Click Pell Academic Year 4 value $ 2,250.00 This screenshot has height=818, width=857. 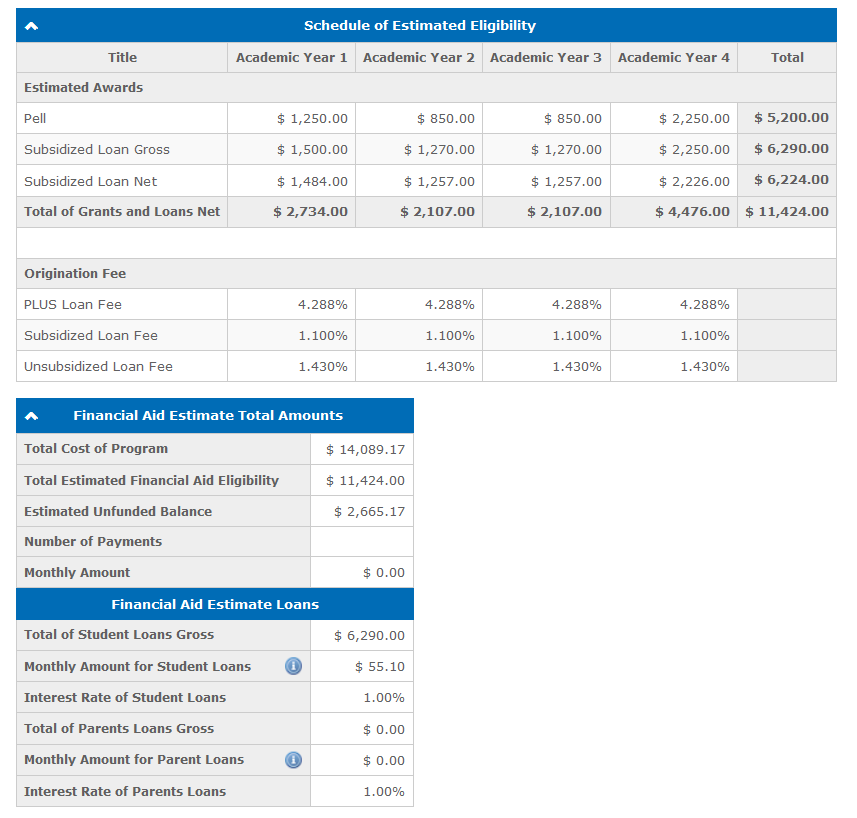(x=694, y=119)
